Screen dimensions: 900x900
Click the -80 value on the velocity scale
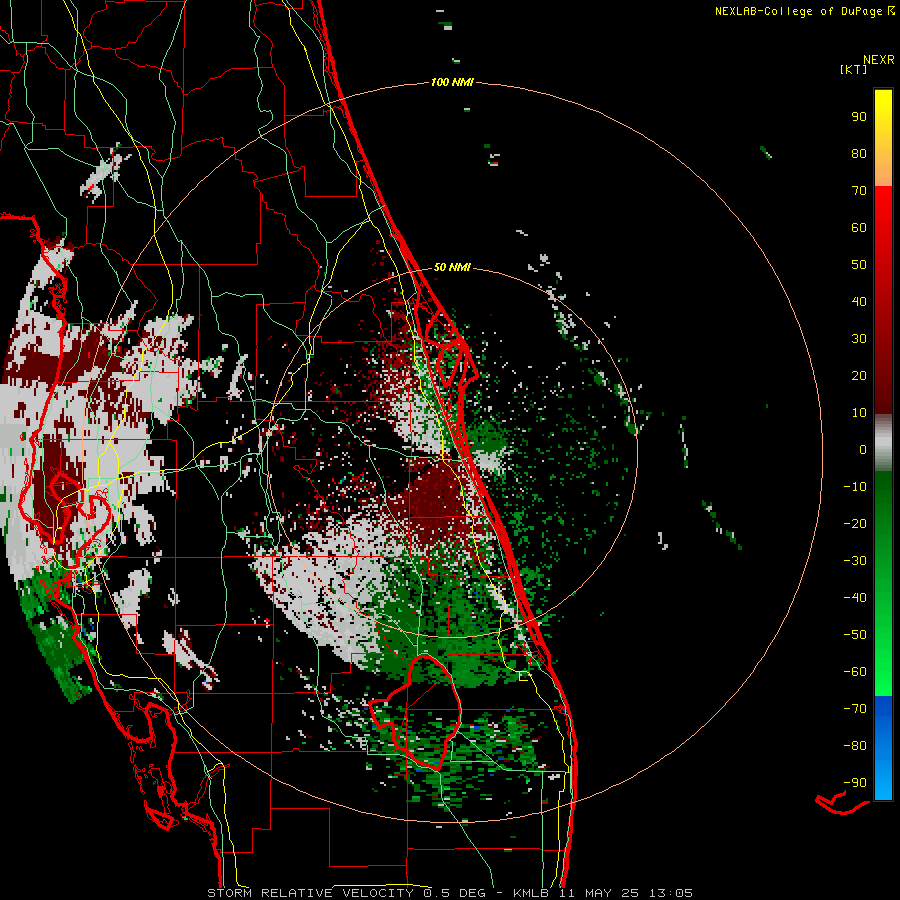pyautogui.click(x=855, y=746)
